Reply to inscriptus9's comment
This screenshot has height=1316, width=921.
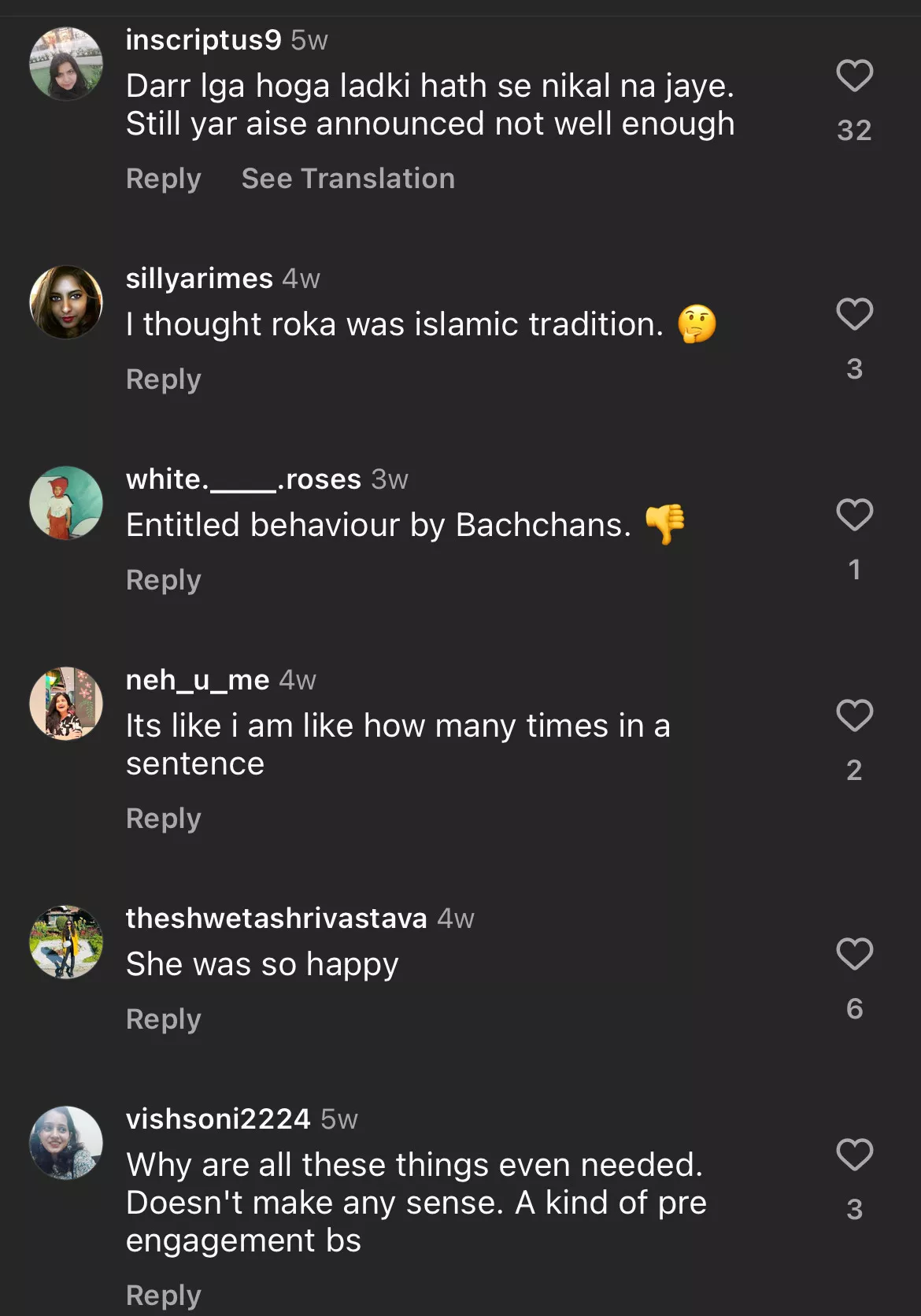tap(164, 179)
